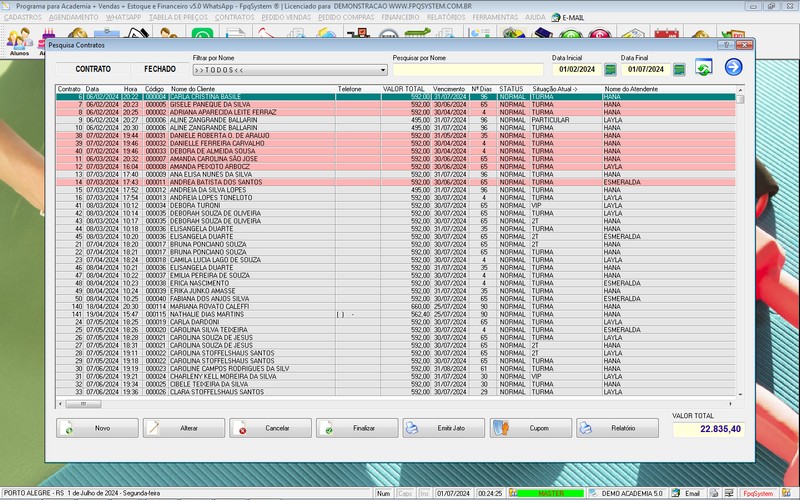Click the blue arrow exit icon

(733, 67)
